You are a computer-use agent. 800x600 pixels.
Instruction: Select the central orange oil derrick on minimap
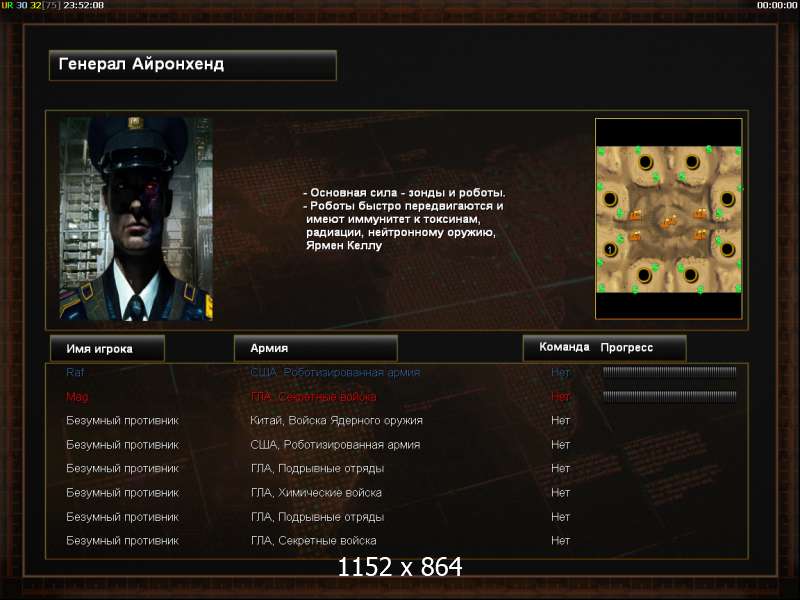669,221
